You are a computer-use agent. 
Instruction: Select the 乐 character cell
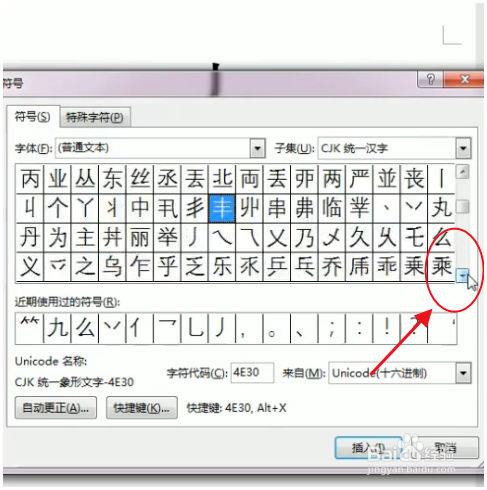pyautogui.click(x=222, y=267)
